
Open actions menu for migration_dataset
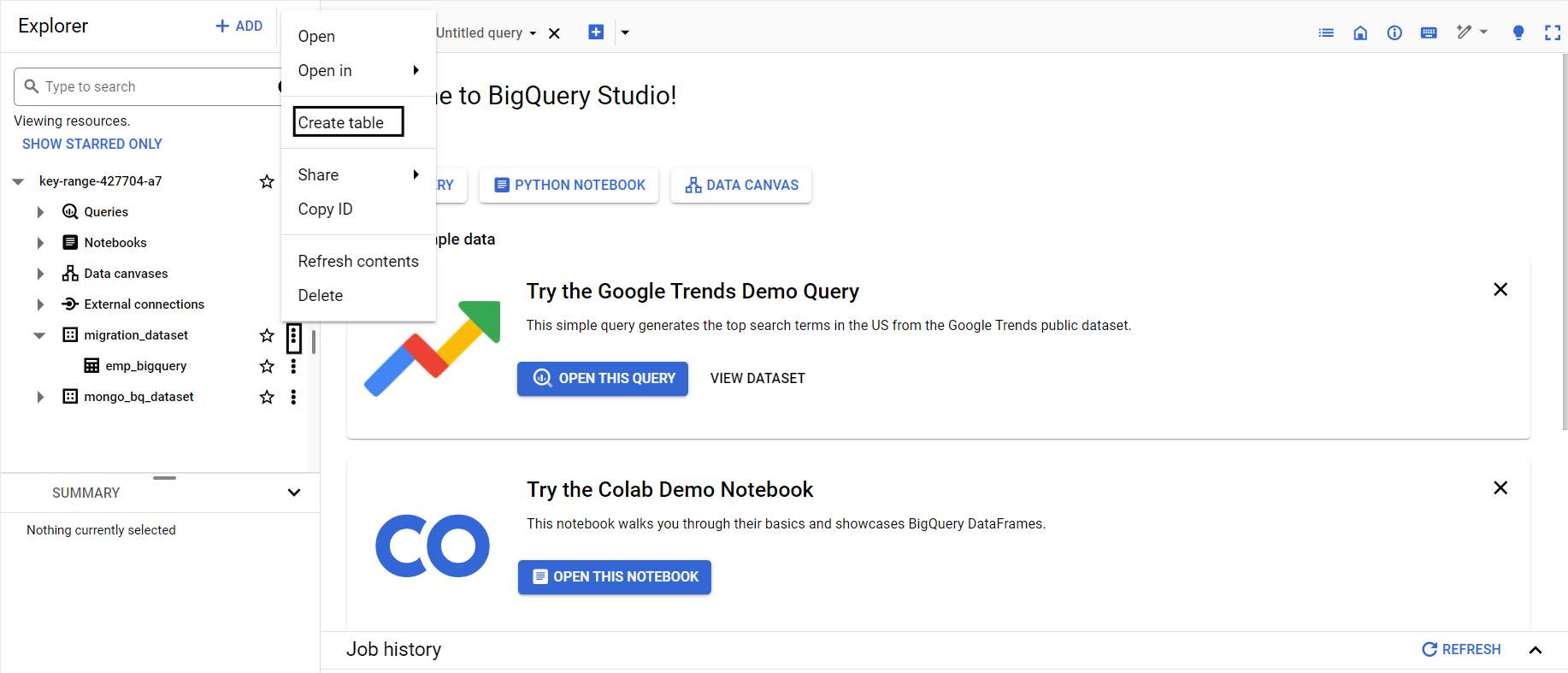(x=293, y=338)
